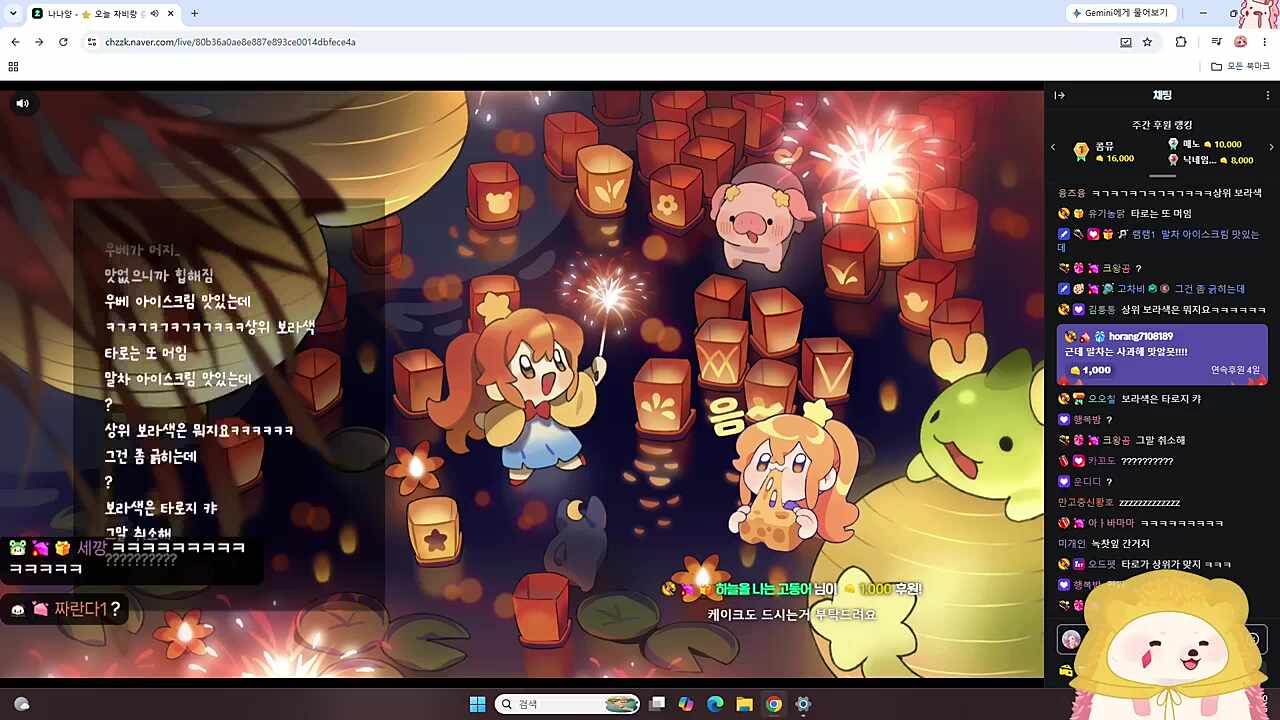Click the 유기농닭 chat username

tap(1106, 214)
